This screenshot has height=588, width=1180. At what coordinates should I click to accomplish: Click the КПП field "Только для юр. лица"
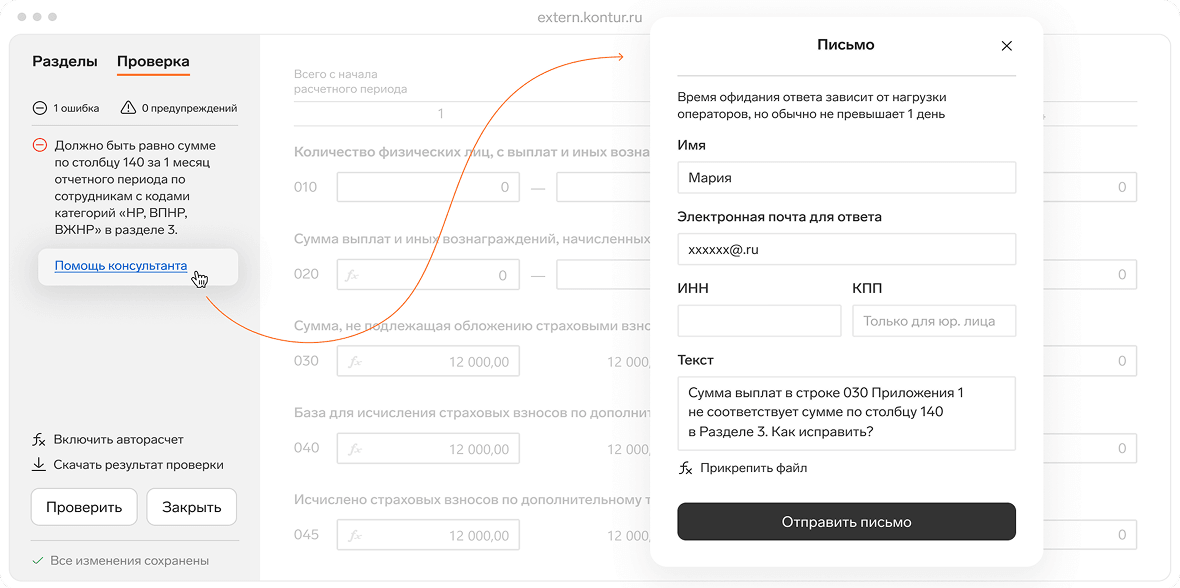pyautogui.click(x=934, y=320)
